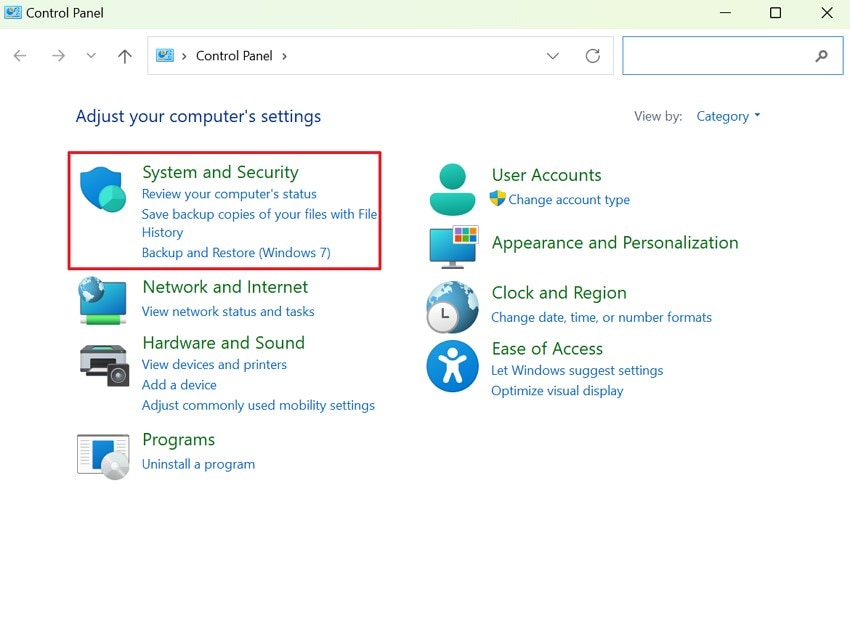Image resolution: width=850 pixels, height=632 pixels.
Task: Open Review your computer's status
Action: tap(229, 194)
